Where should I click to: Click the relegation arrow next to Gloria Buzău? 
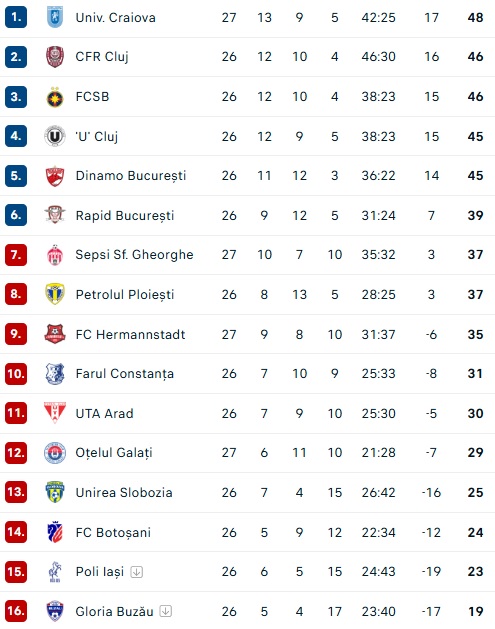click(166, 611)
